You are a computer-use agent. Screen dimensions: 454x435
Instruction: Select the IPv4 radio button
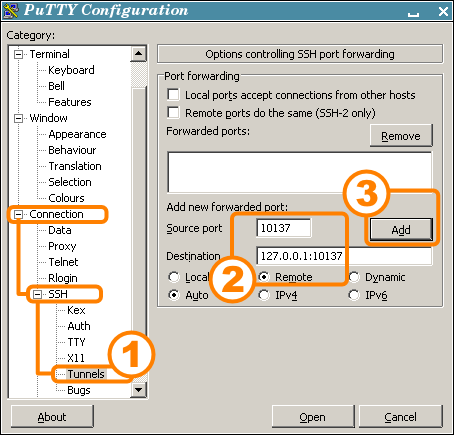coord(264,295)
